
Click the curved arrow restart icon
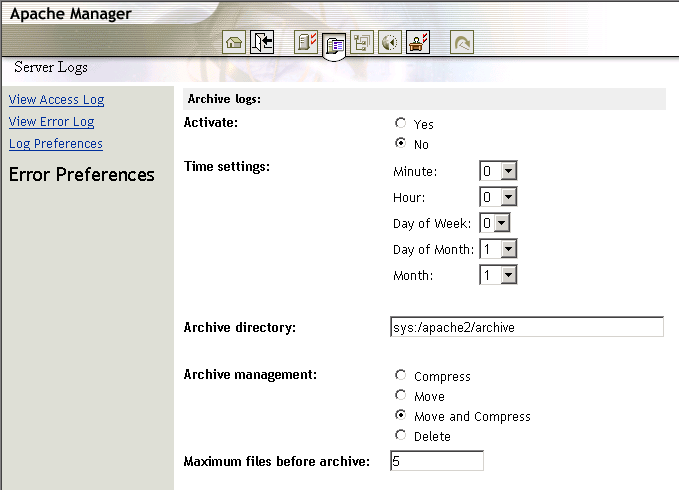[x=462, y=42]
